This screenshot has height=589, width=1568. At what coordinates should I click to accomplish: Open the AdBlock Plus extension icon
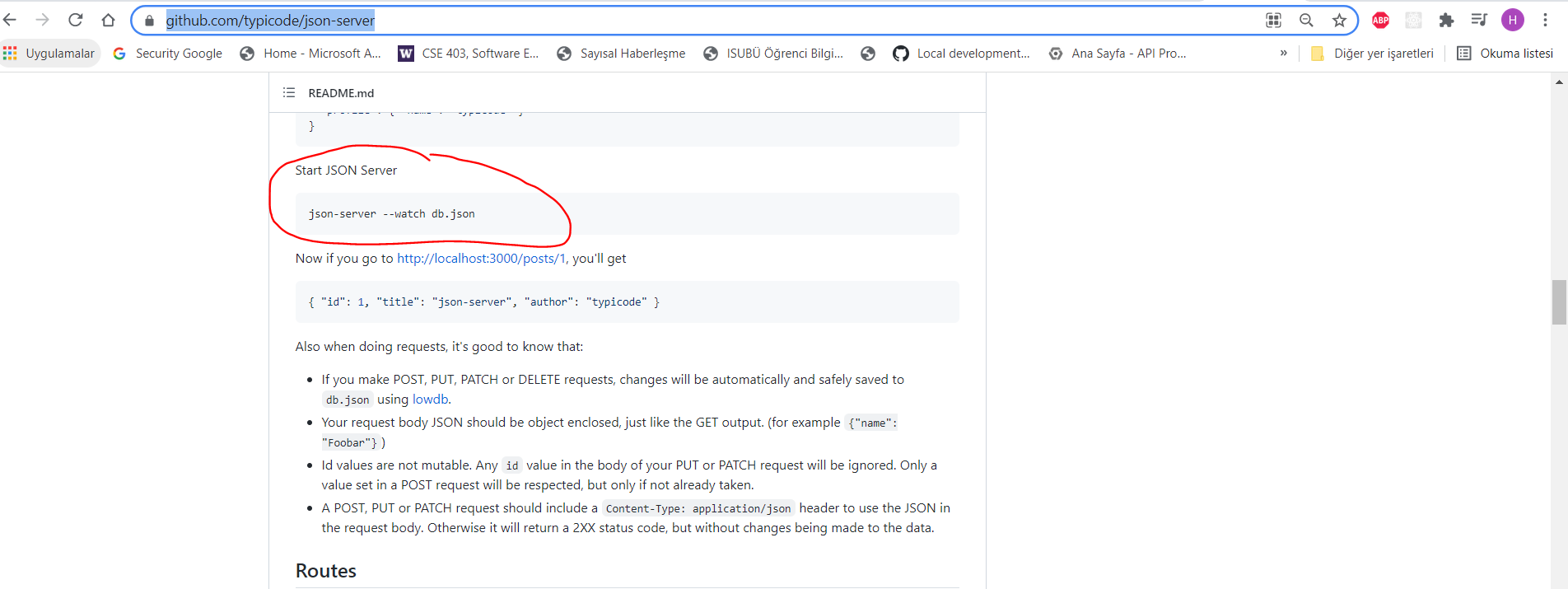point(1380,20)
